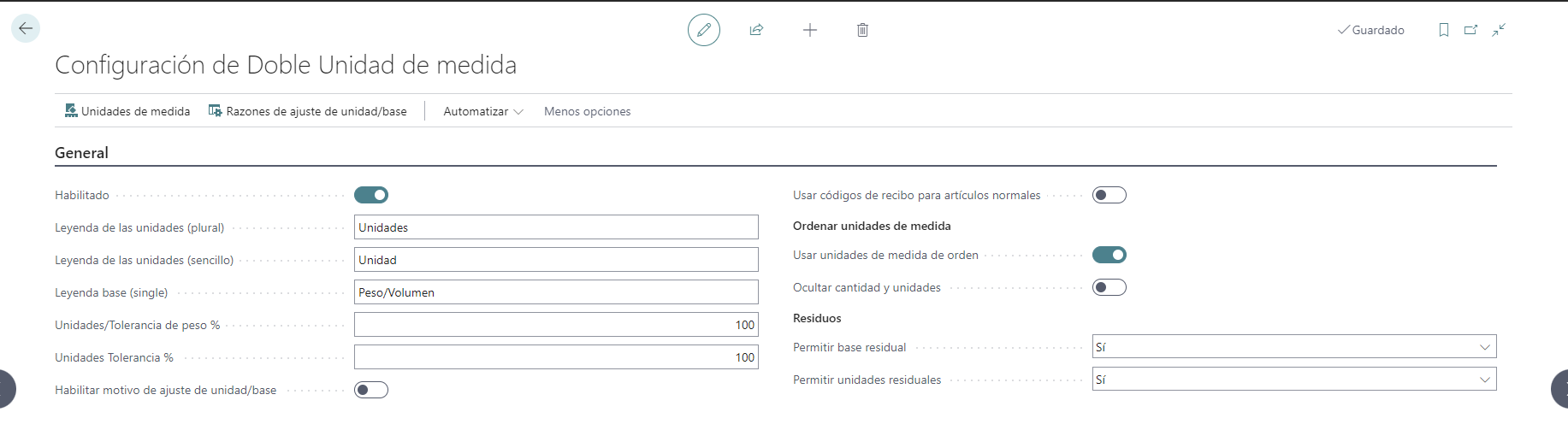Image resolution: width=1568 pixels, height=424 pixels.
Task: Click the share icon
Action: [756, 30]
